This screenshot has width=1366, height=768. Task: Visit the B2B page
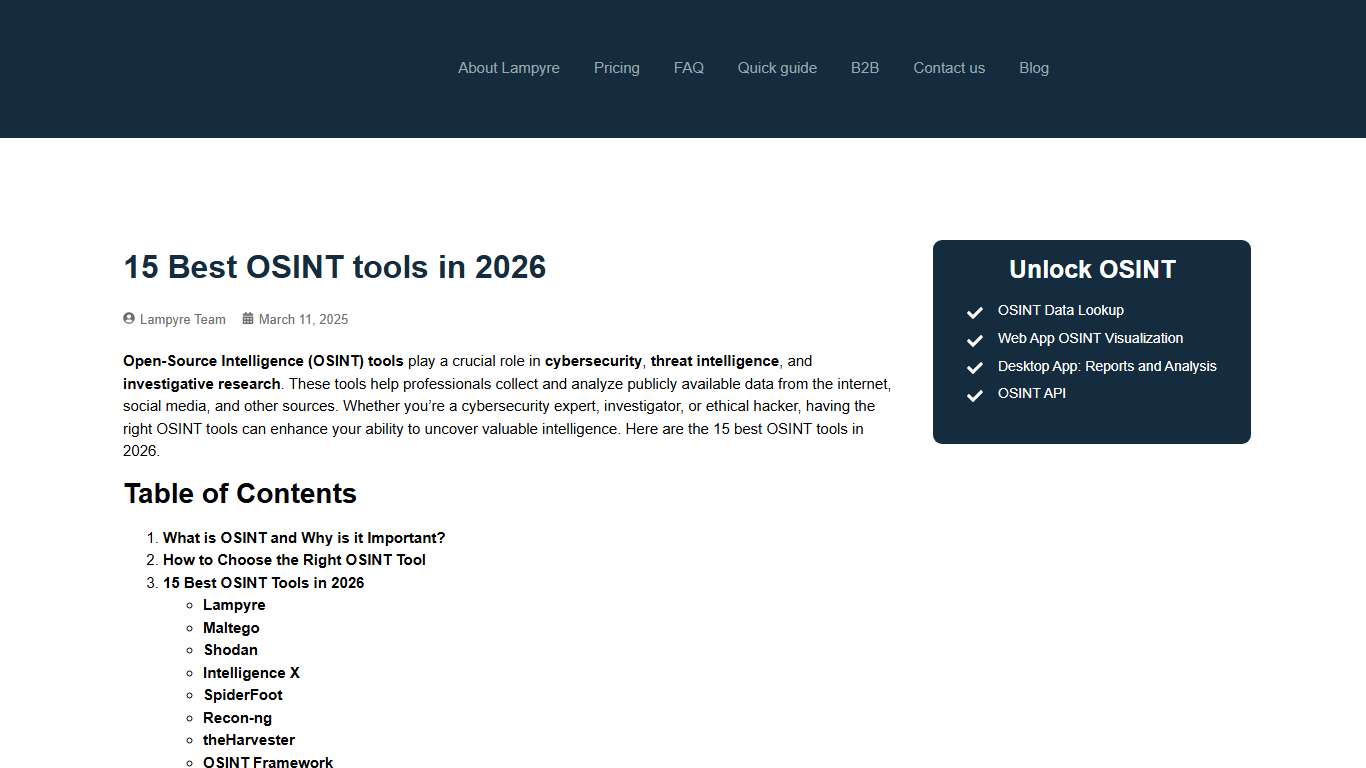click(864, 68)
